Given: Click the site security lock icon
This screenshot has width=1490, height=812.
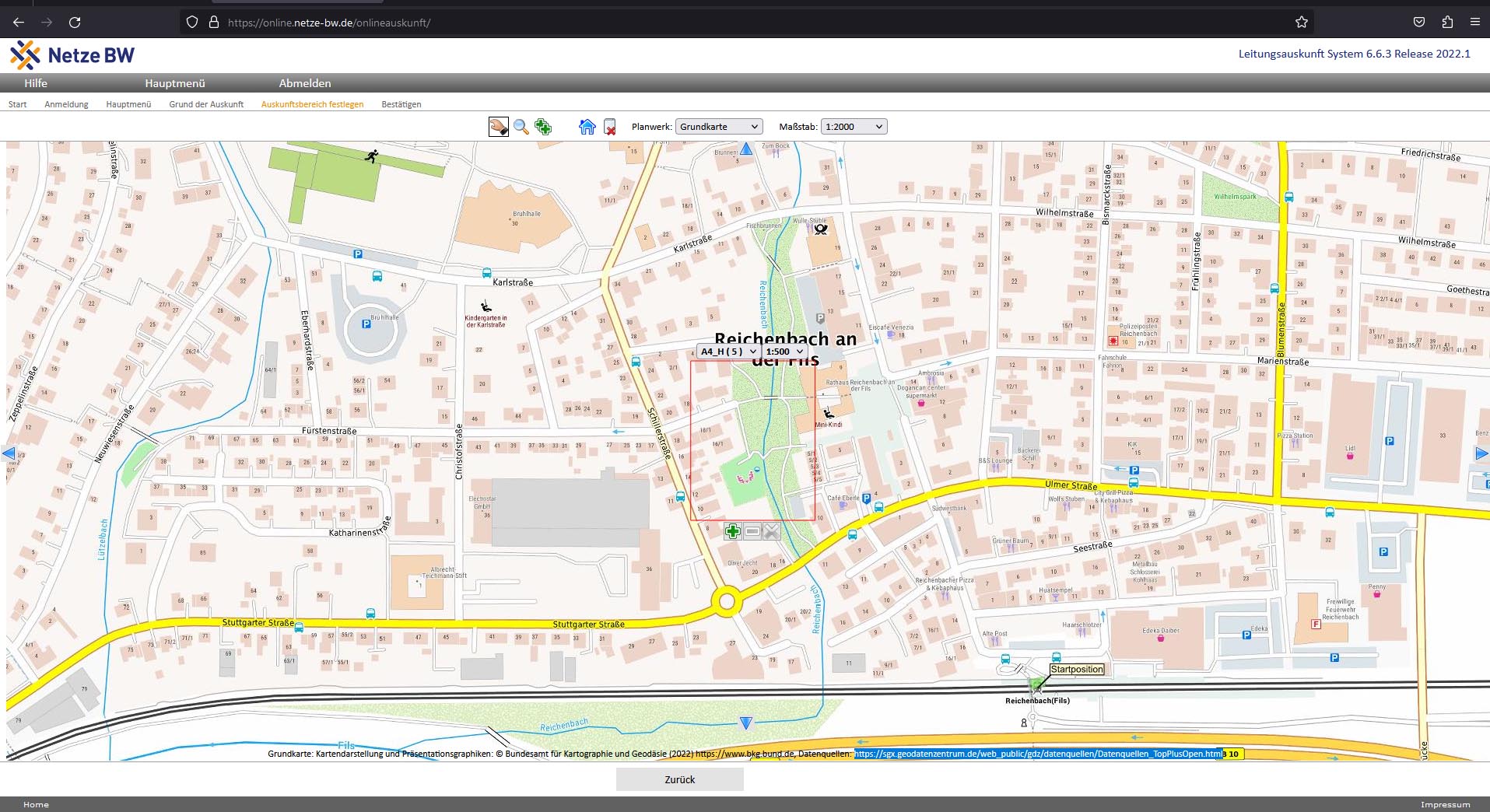Looking at the screenshot, I should [x=214, y=22].
